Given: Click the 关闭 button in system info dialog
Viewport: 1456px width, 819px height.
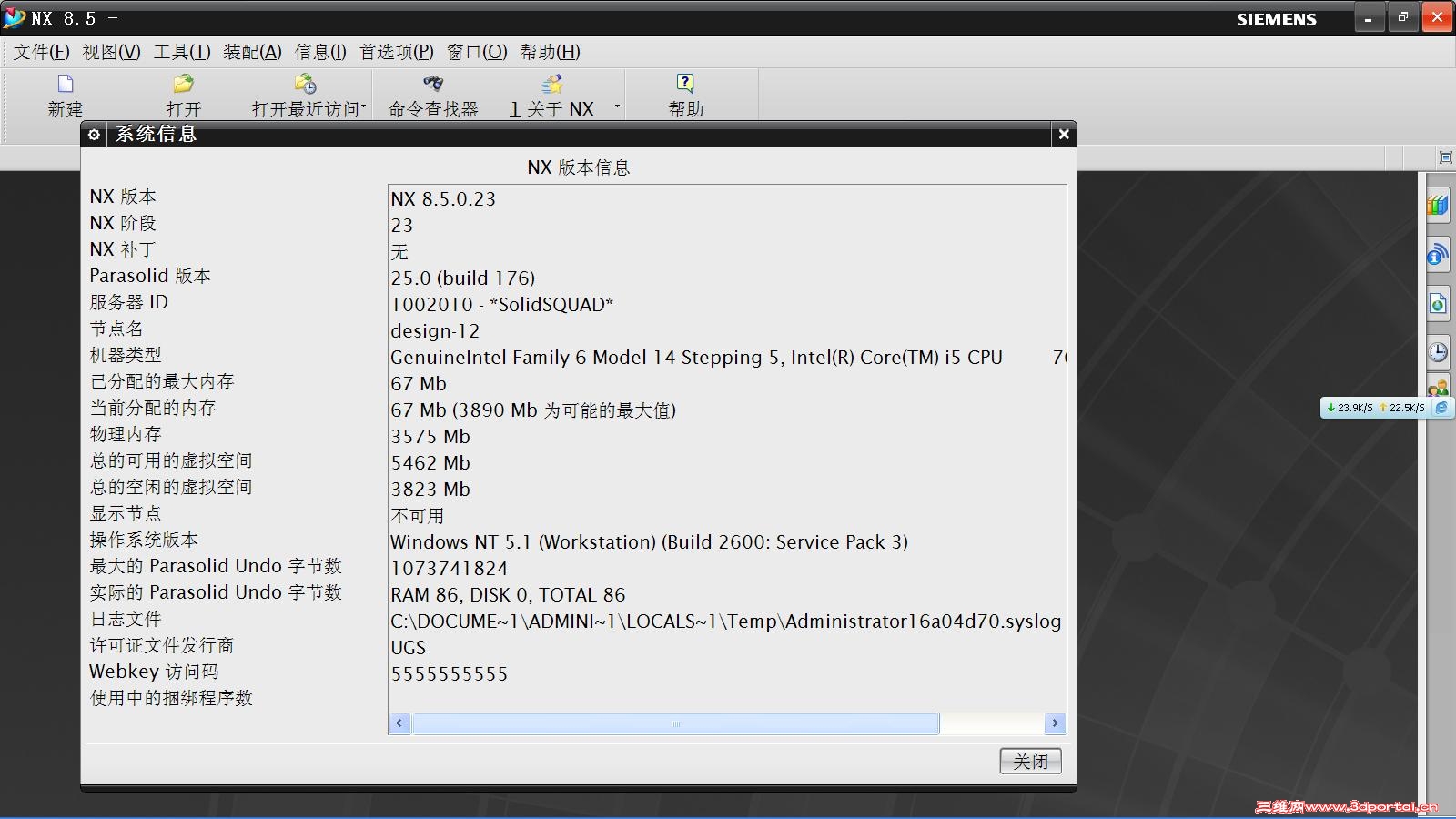Looking at the screenshot, I should (x=1030, y=761).
